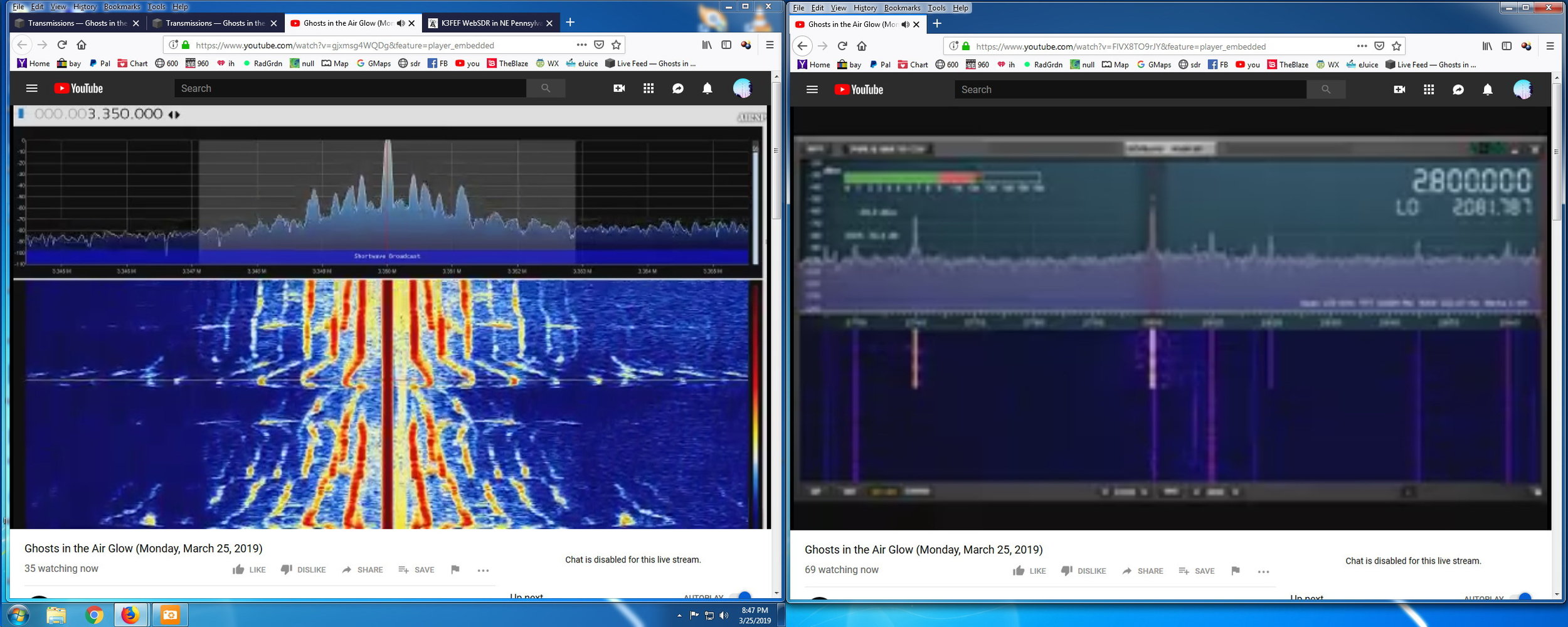Open the YouTube guide menu in the left window
The height and width of the screenshot is (627, 1568).
point(32,88)
